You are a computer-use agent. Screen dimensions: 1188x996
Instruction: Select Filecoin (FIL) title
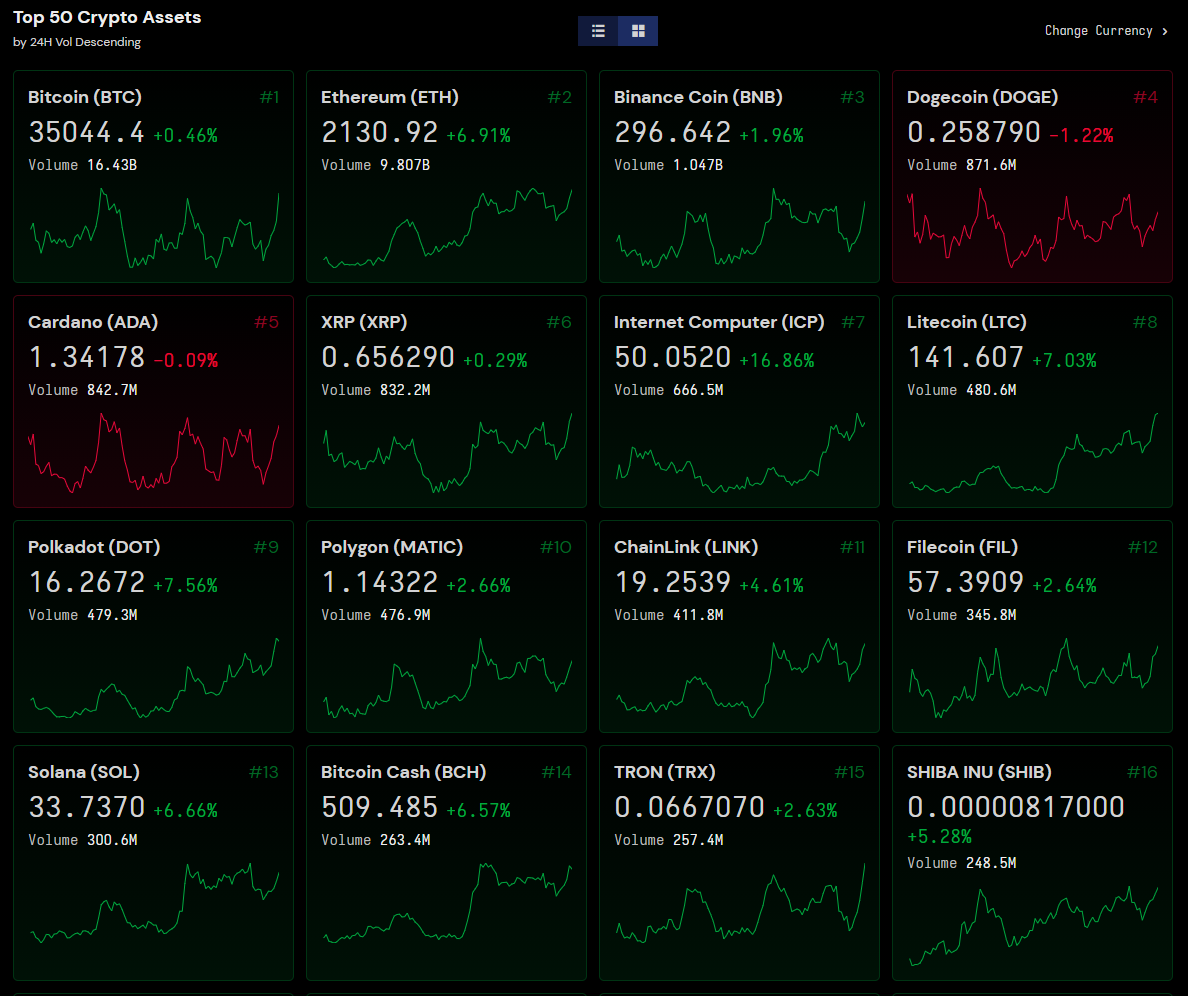pos(962,547)
